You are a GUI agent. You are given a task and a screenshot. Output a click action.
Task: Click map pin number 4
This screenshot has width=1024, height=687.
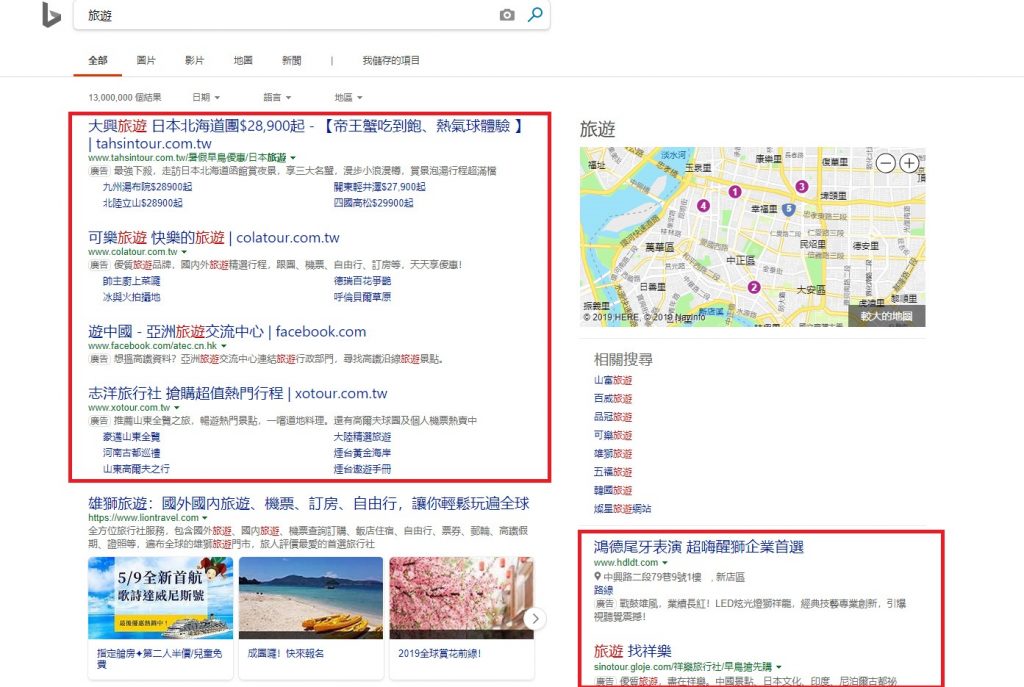703,206
